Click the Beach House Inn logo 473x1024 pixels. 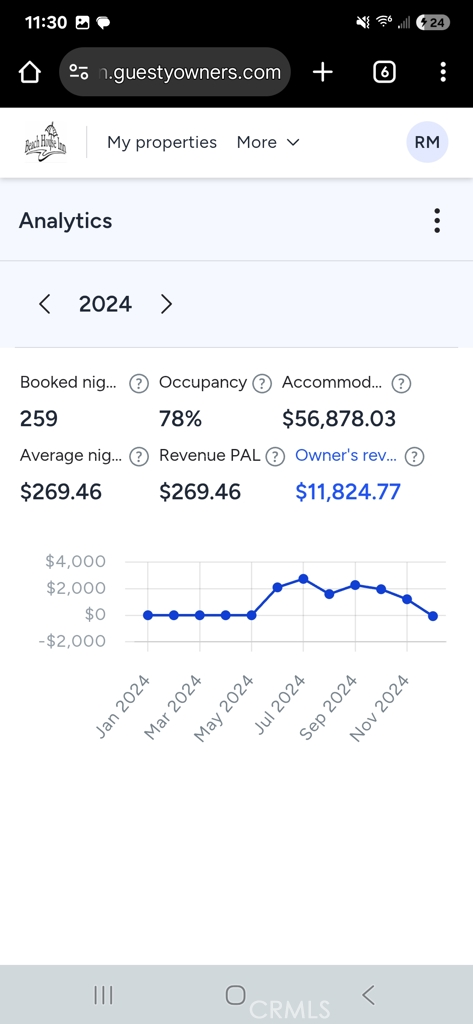(46, 142)
